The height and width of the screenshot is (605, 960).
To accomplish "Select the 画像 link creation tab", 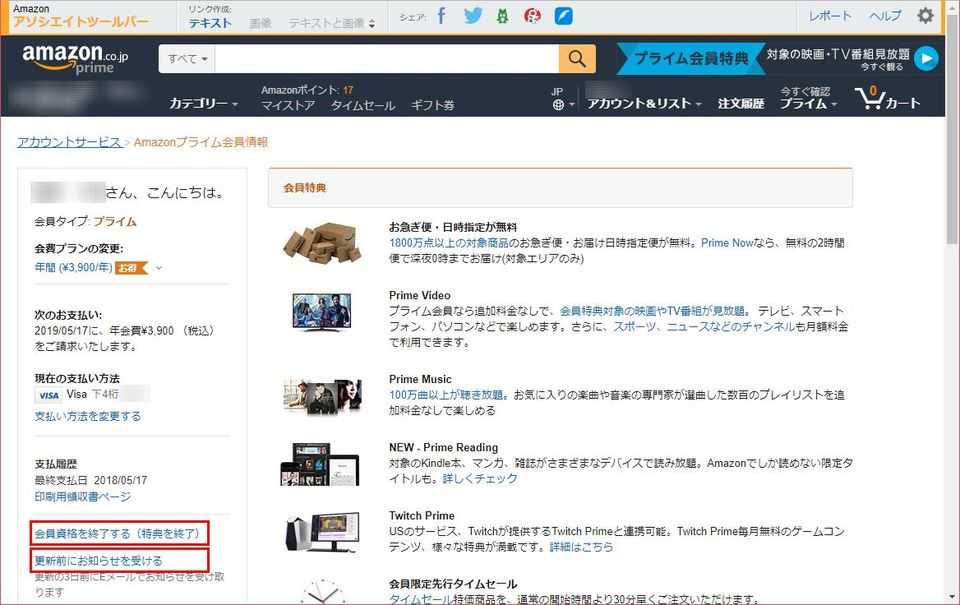I will (260, 23).
